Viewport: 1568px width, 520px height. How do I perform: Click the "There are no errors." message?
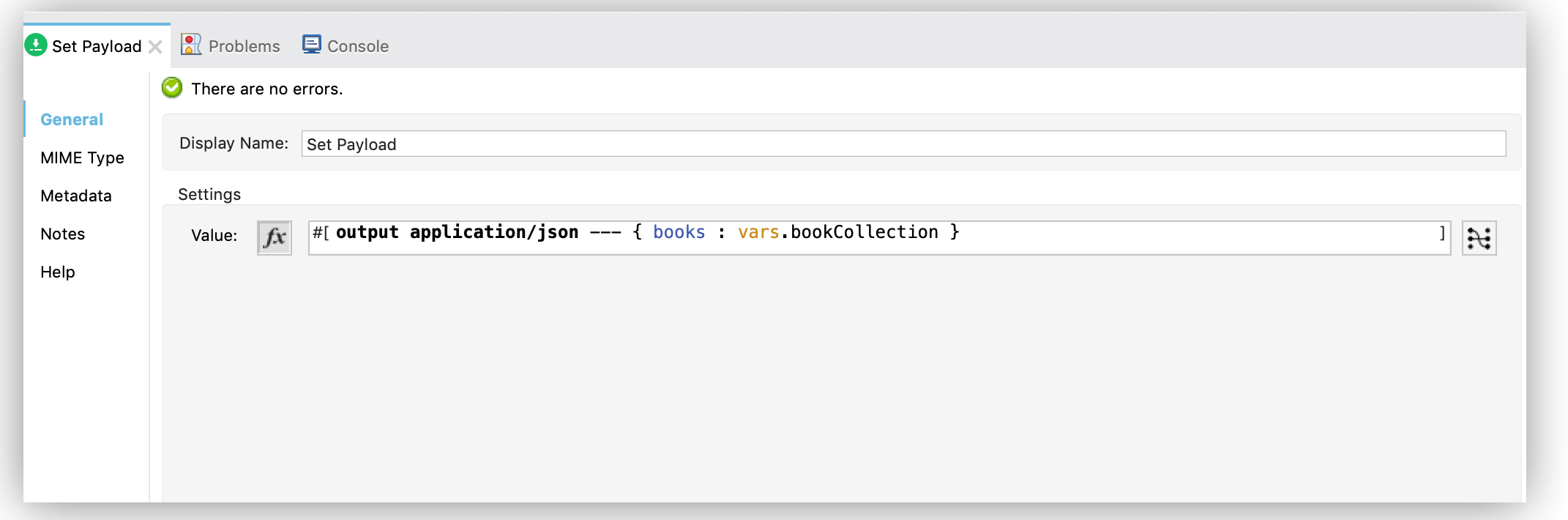(266, 89)
